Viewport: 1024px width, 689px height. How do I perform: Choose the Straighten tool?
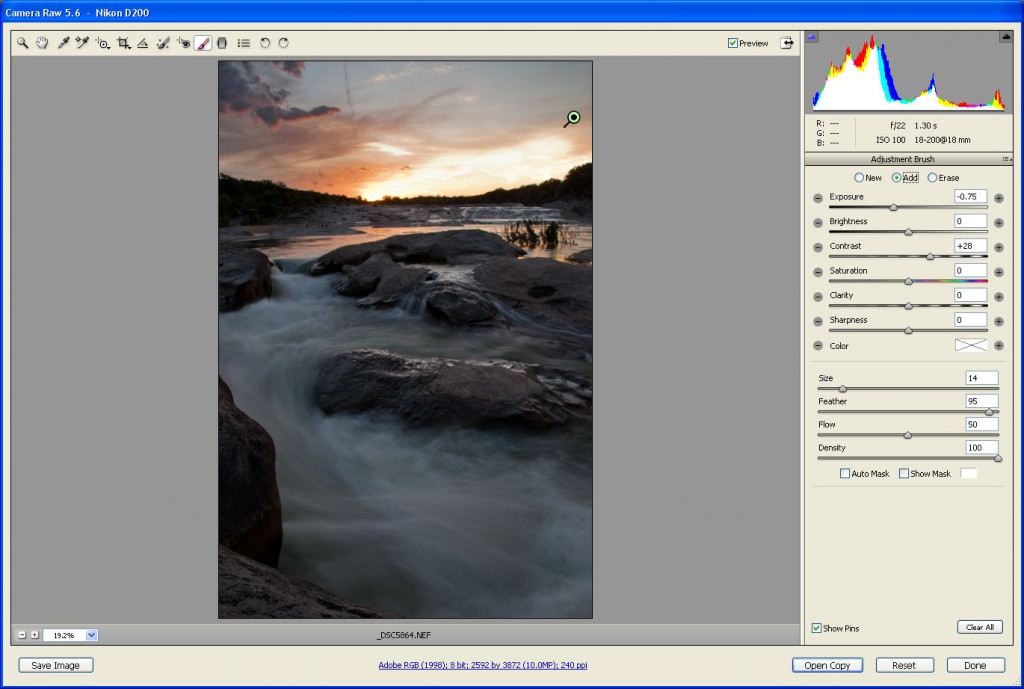pos(142,43)
